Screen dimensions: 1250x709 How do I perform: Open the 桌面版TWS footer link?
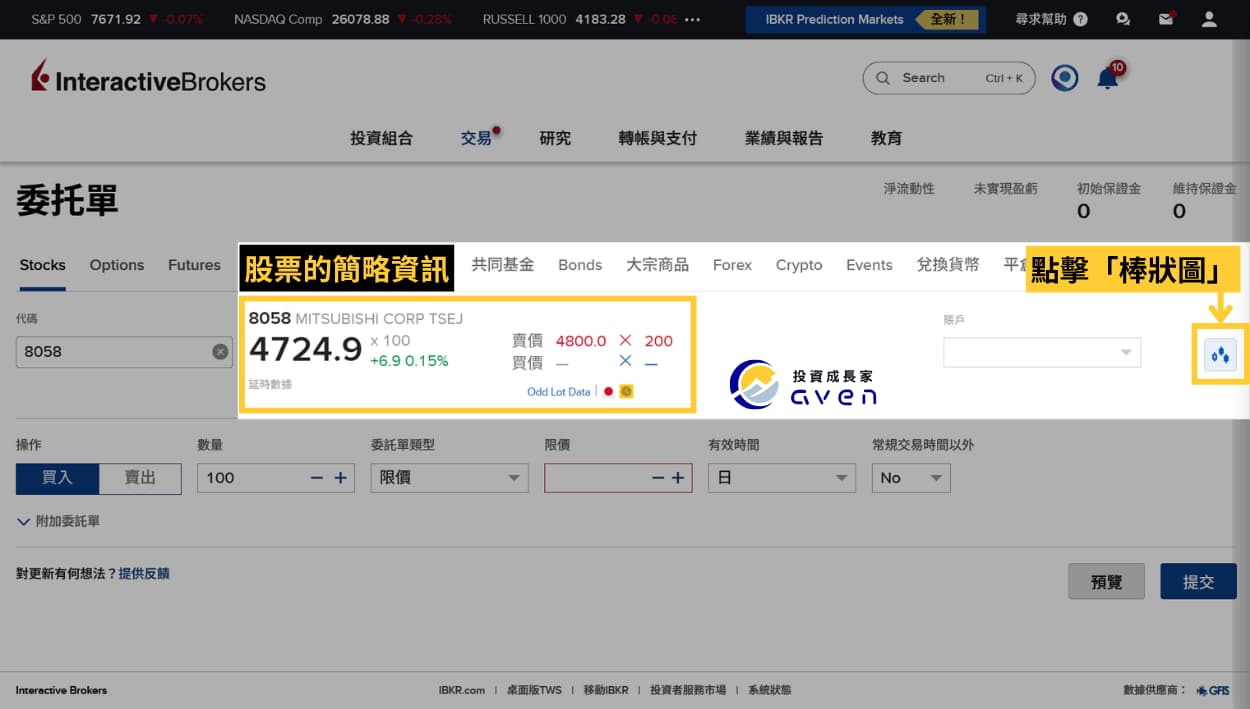pyautogui.click(x=534, y=690)
